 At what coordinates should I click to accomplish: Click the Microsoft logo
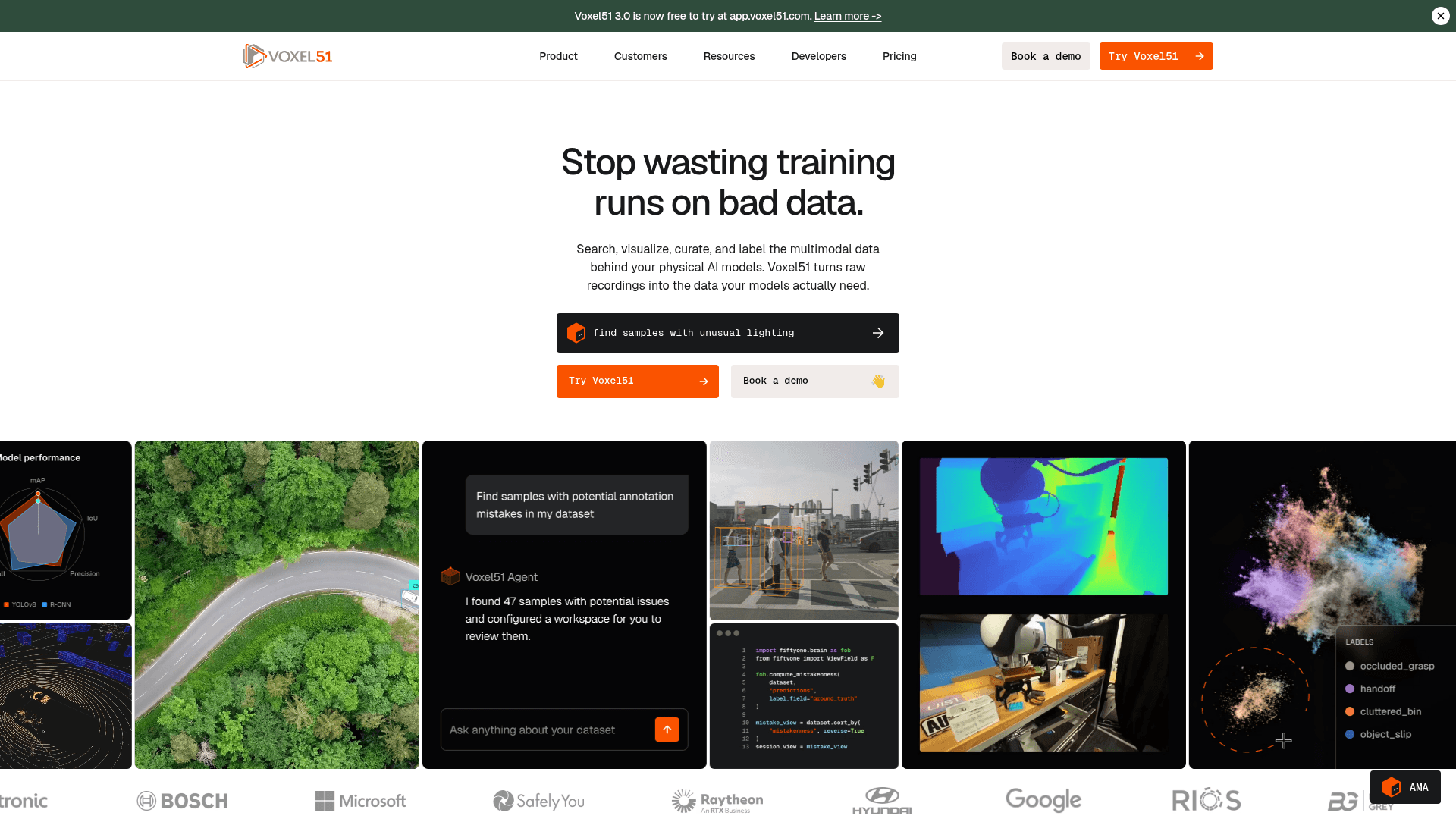pos(360,801)
